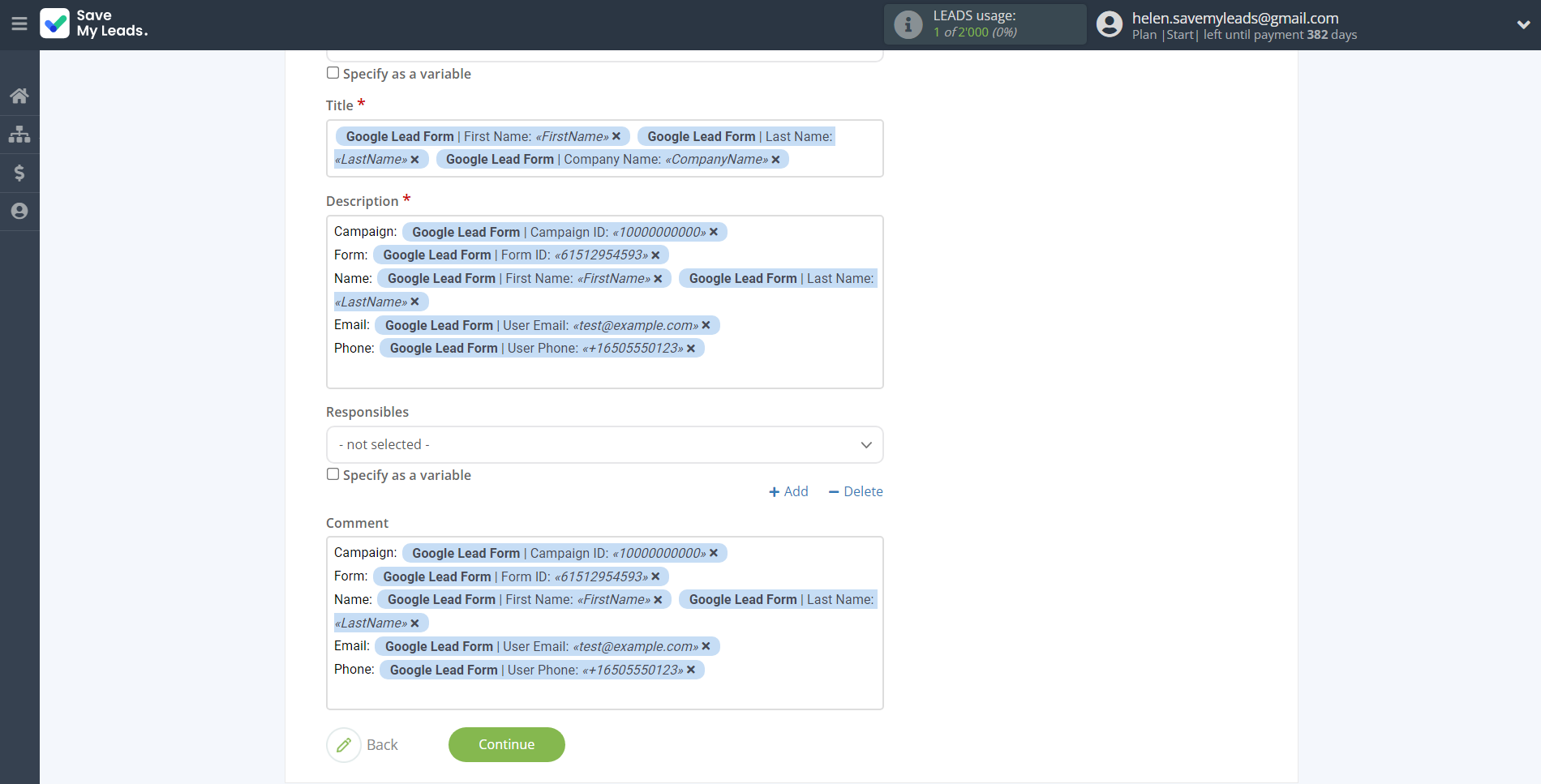
Task: Remove Last Name tag in Description
Action: click(414, 302)
